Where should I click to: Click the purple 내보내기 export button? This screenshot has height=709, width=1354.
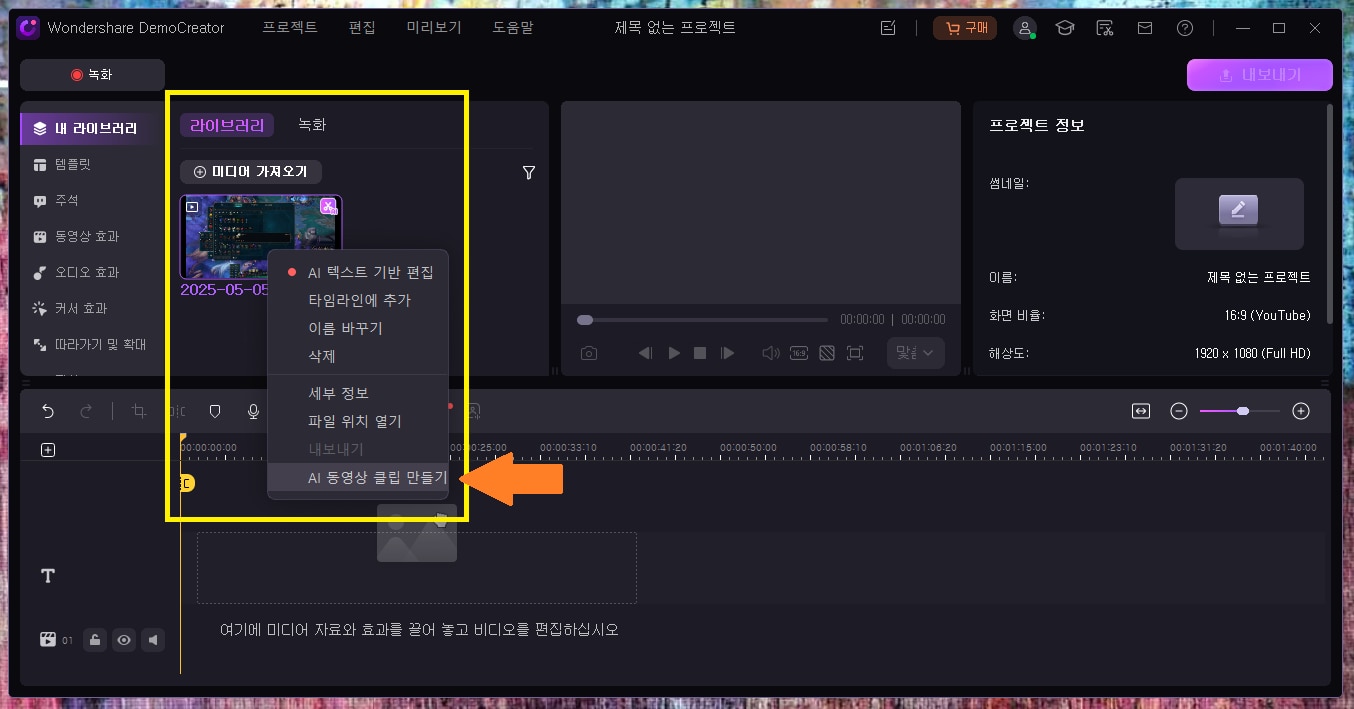pyautogui.click(x=1259, y=75)
